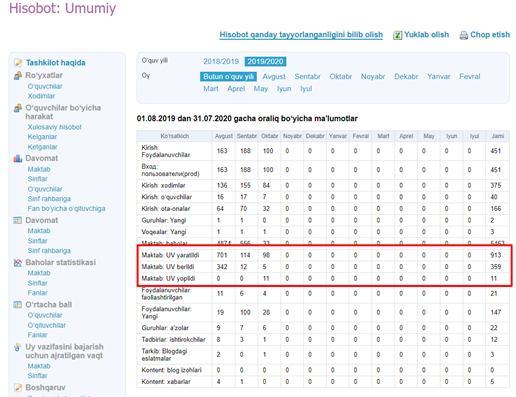This screenshot has height=397, width=516.
Task: Click the value 701 in UV yaratildi row
Action: point(222,255)
